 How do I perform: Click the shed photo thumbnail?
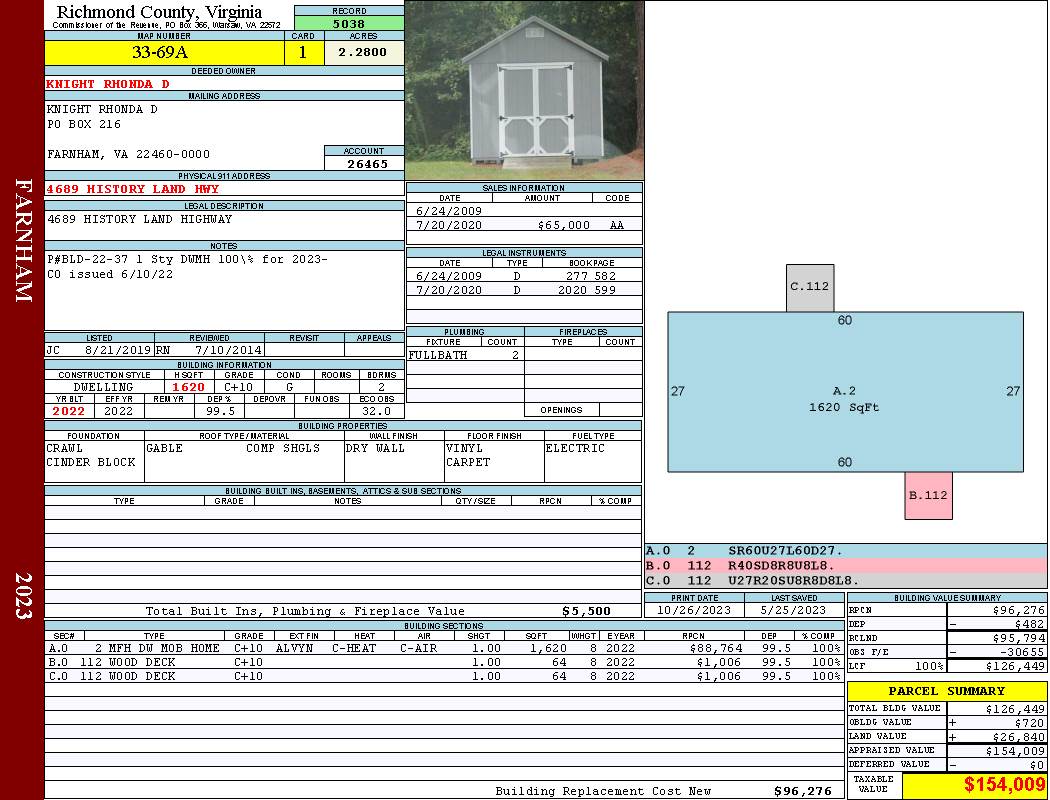(x=524, y=90)
